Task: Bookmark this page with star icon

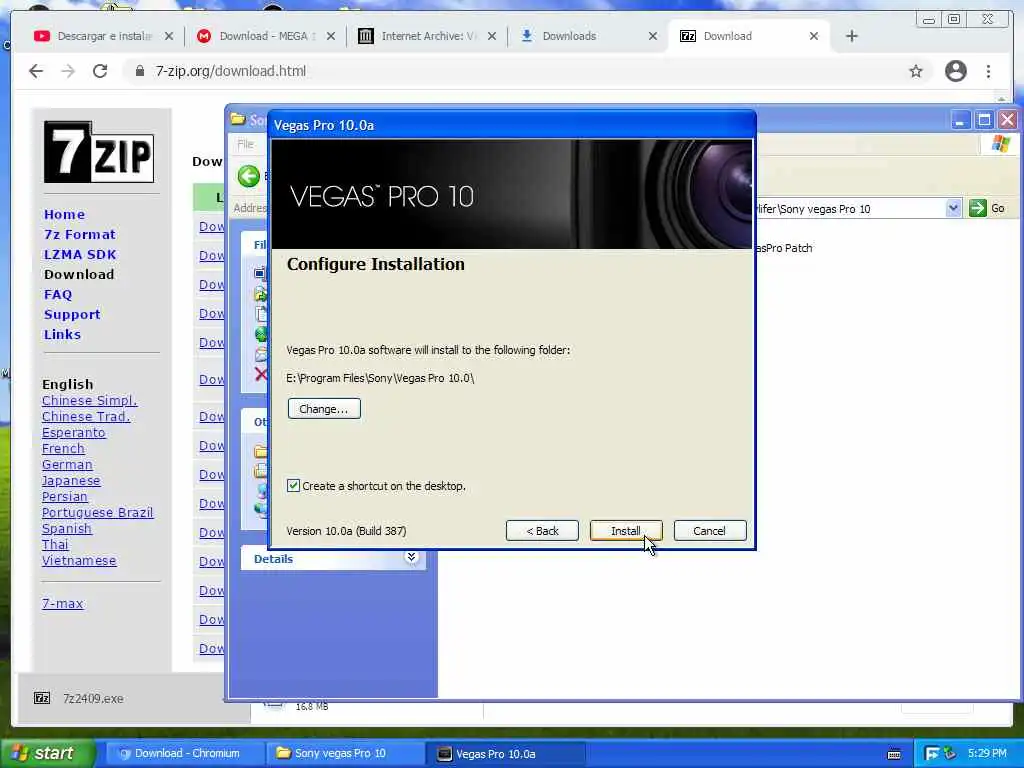Action: click(x=916, y=71)
